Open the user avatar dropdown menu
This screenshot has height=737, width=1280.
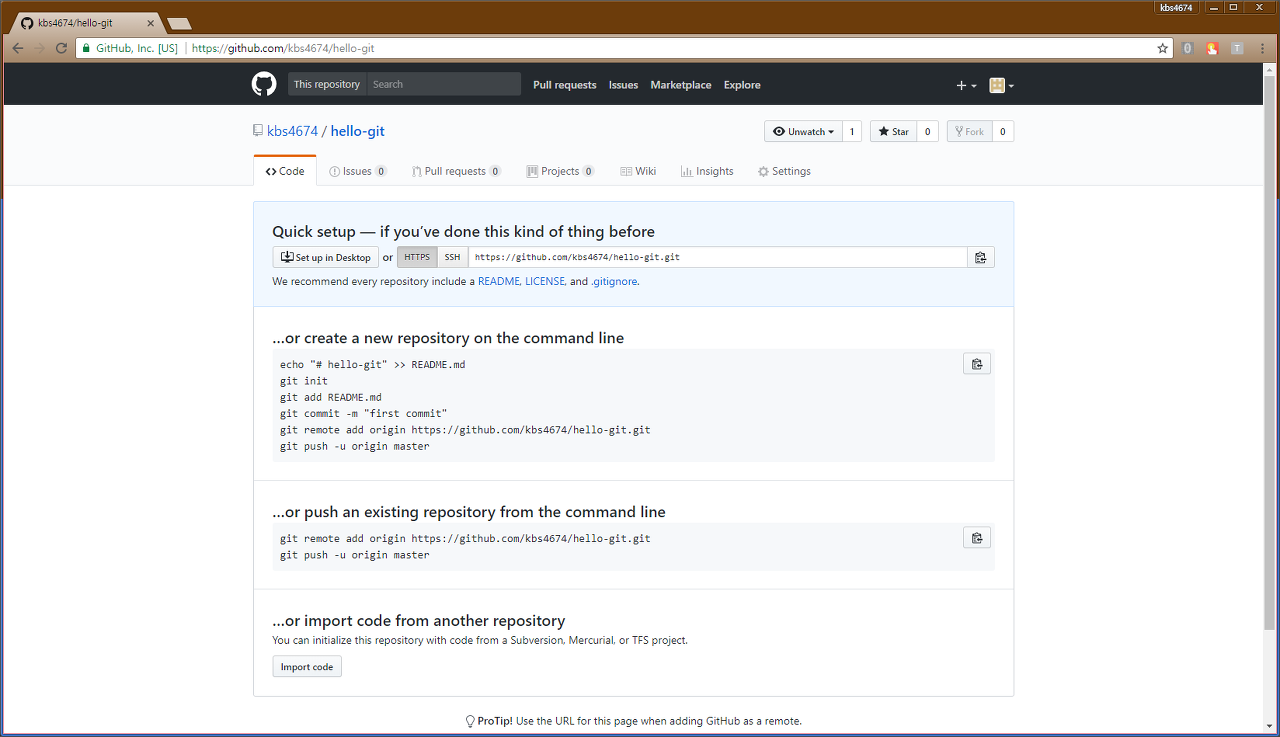tap(1002, 85)
